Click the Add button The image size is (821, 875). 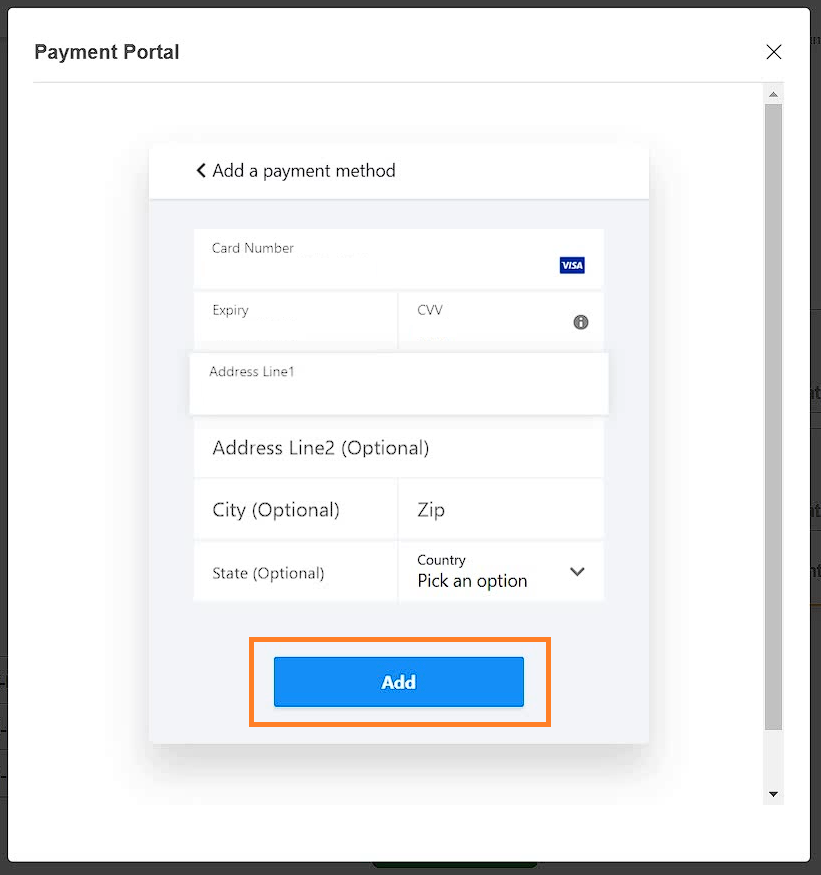[399, 681]
